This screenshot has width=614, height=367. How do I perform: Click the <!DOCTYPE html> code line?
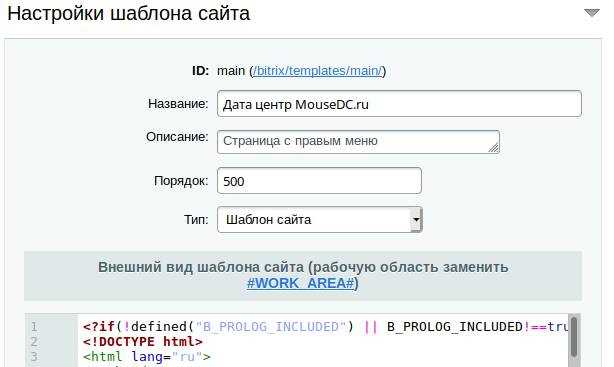pos(143,342)
